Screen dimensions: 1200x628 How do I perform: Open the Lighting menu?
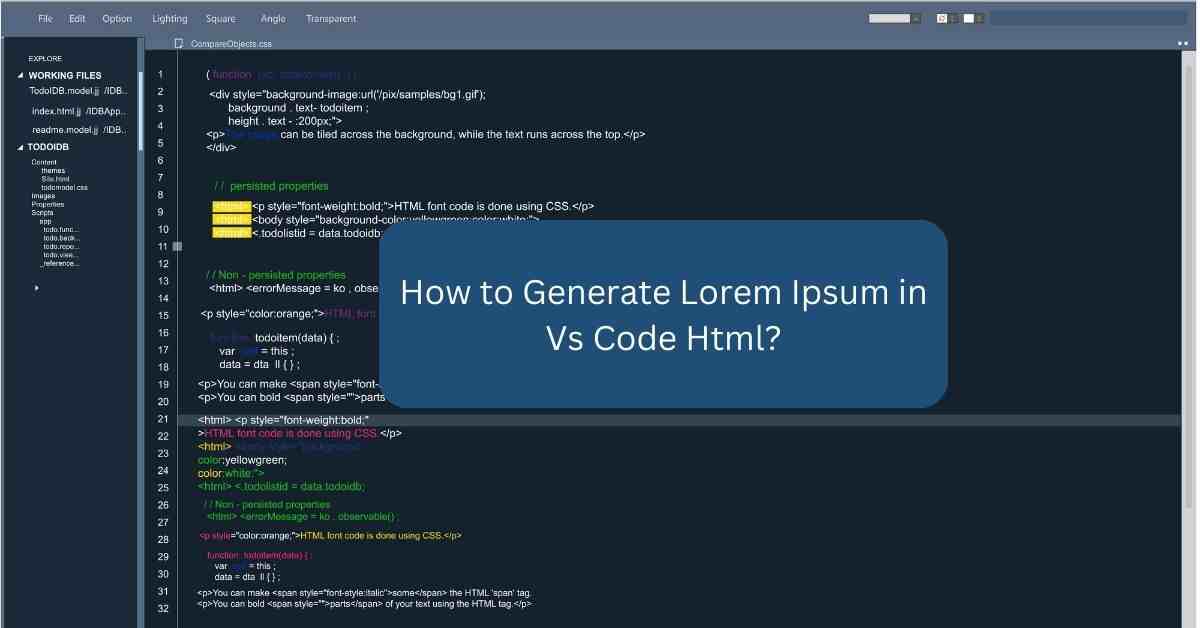169,18
